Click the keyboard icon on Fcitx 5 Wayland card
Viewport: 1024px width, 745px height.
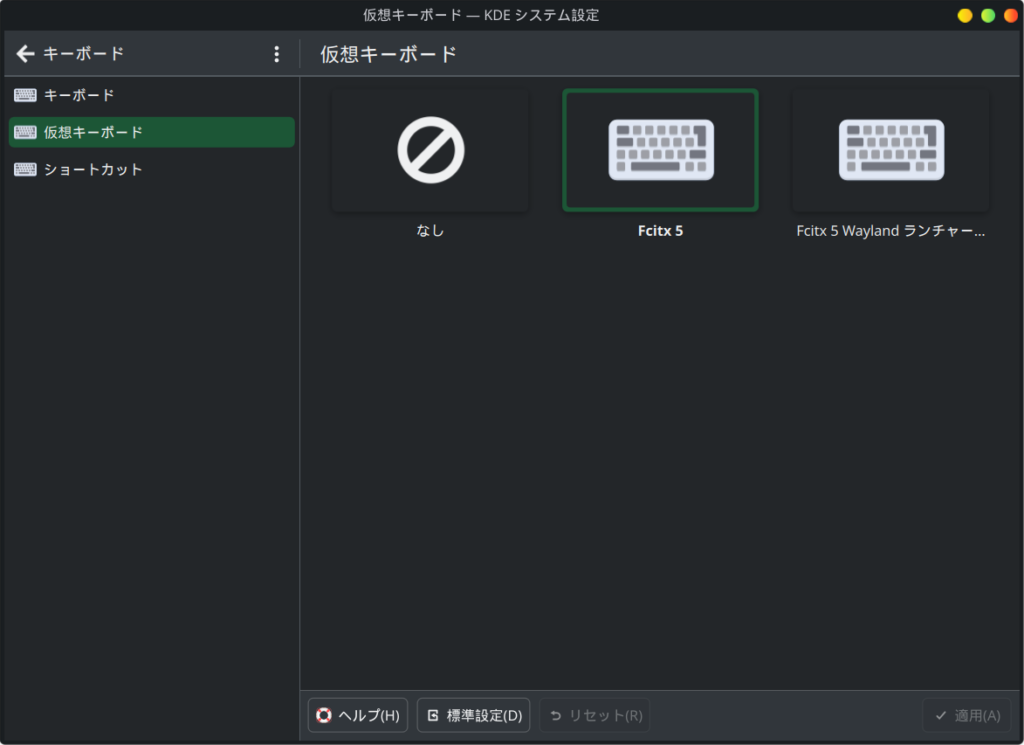(x=890, y=150)
